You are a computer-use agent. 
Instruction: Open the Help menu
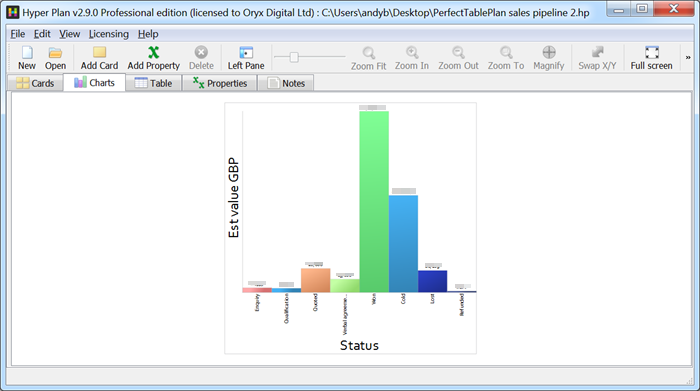[148, 34]
